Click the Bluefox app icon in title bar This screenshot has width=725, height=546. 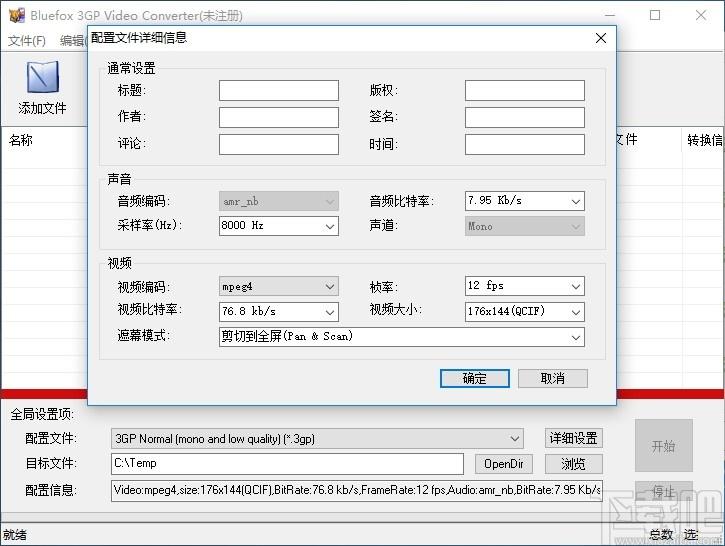pos(16,15)
